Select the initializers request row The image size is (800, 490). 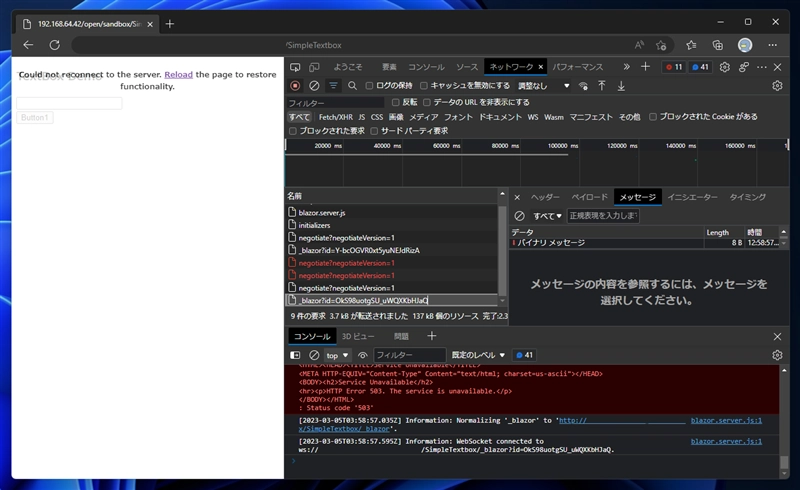coord(391,225)
